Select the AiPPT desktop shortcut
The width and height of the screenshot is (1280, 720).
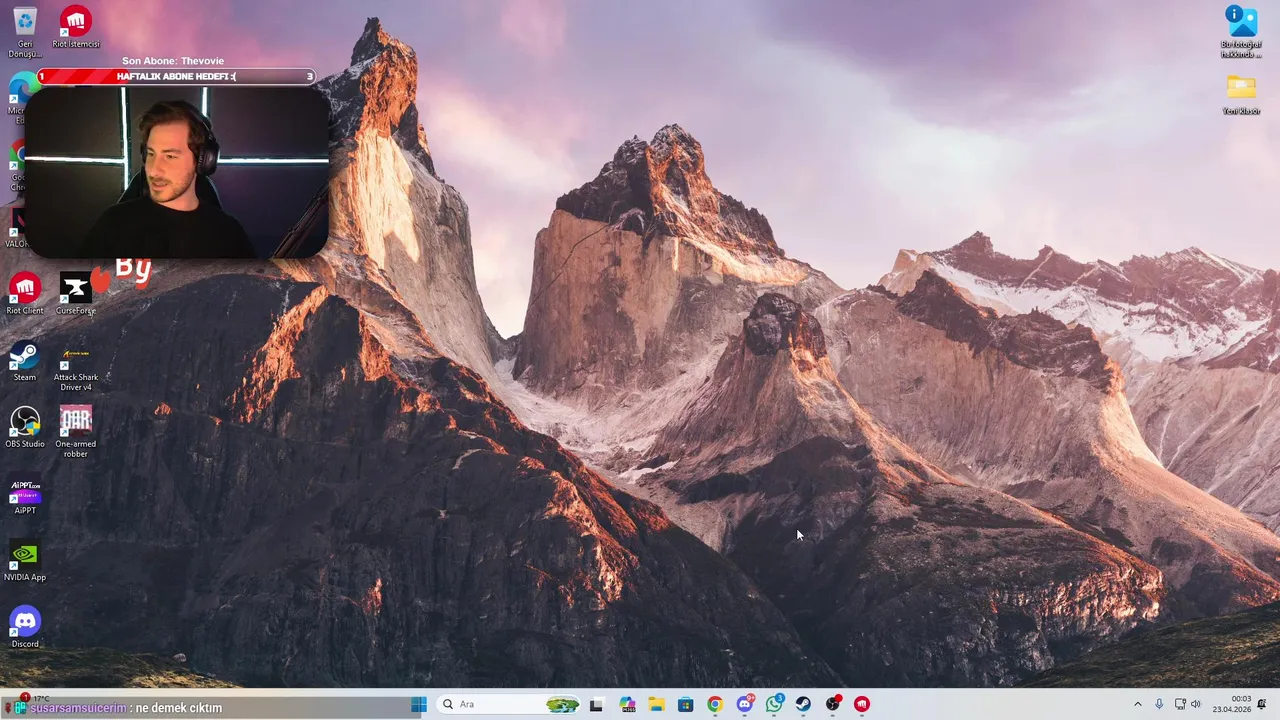click(x=25, y=496)
